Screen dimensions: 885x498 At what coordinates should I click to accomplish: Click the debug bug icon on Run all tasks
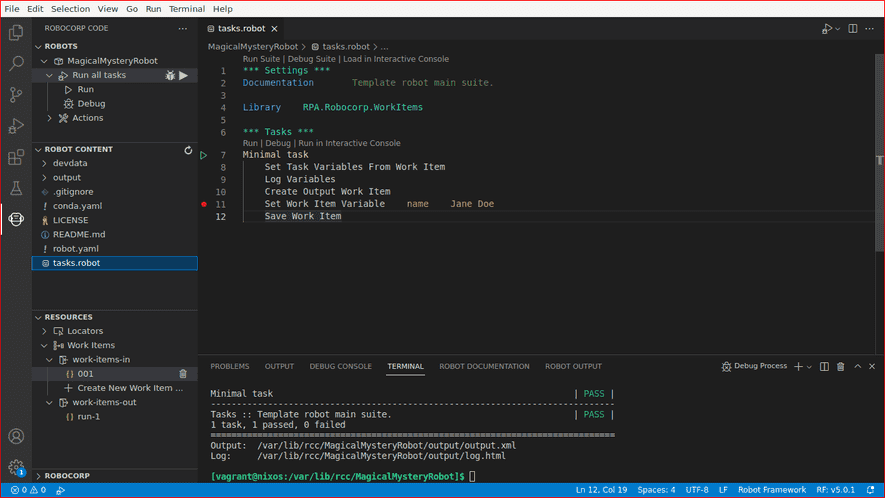(x=170, y=75)
